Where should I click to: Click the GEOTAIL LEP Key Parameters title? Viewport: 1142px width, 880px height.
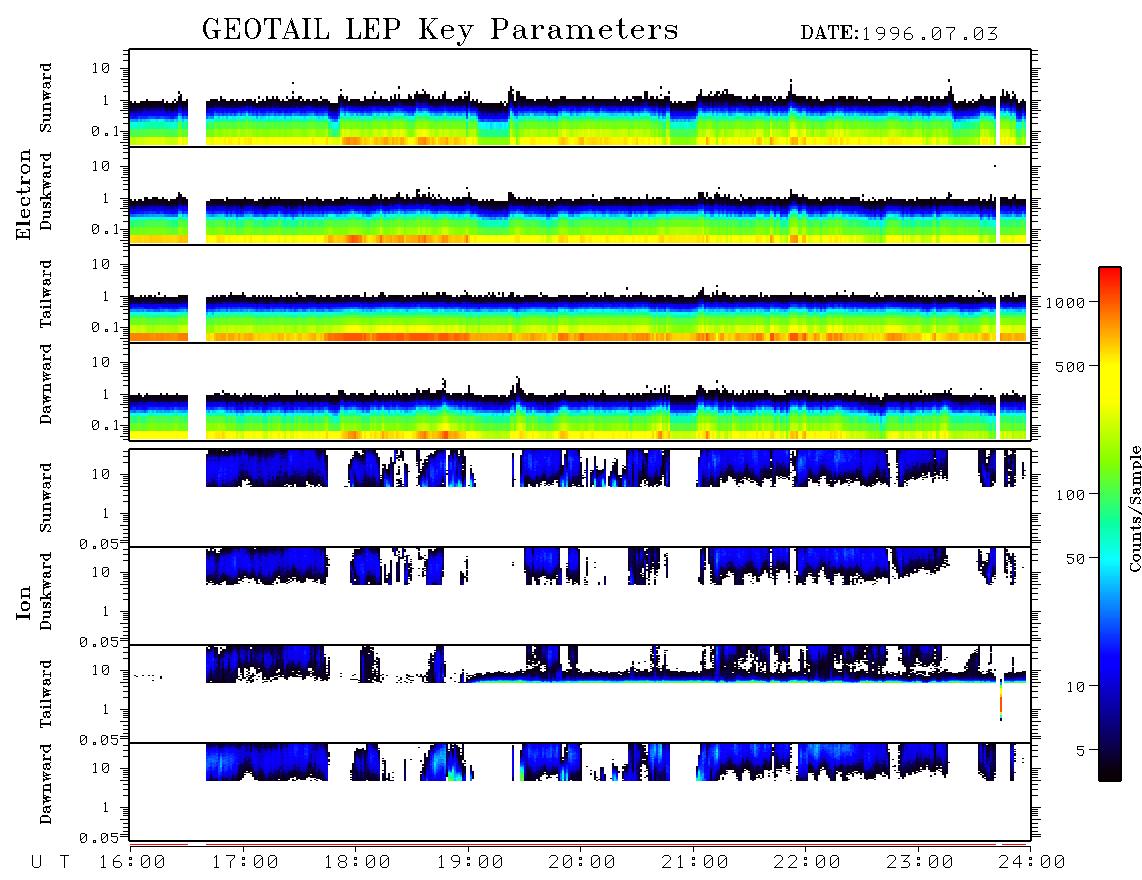point(440,30)
